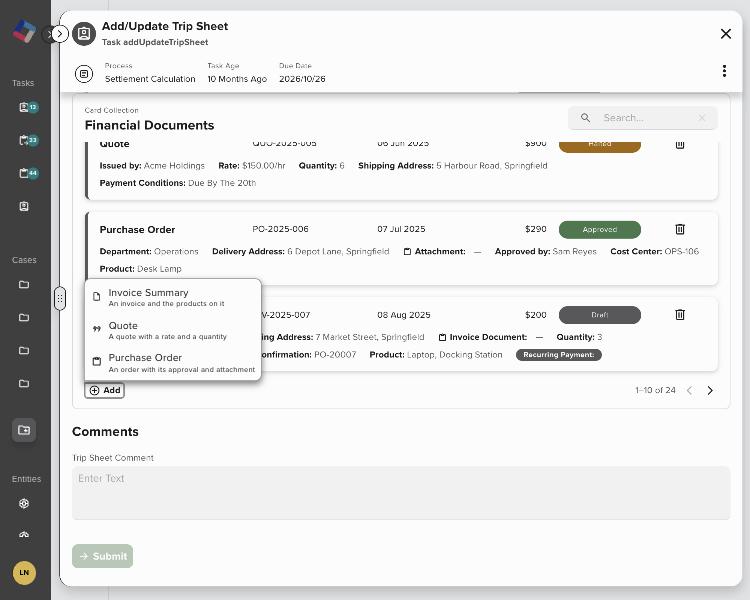Click the highlighted add-case folder icon
This screenshot has width=750, height=600.
[24, 430]
